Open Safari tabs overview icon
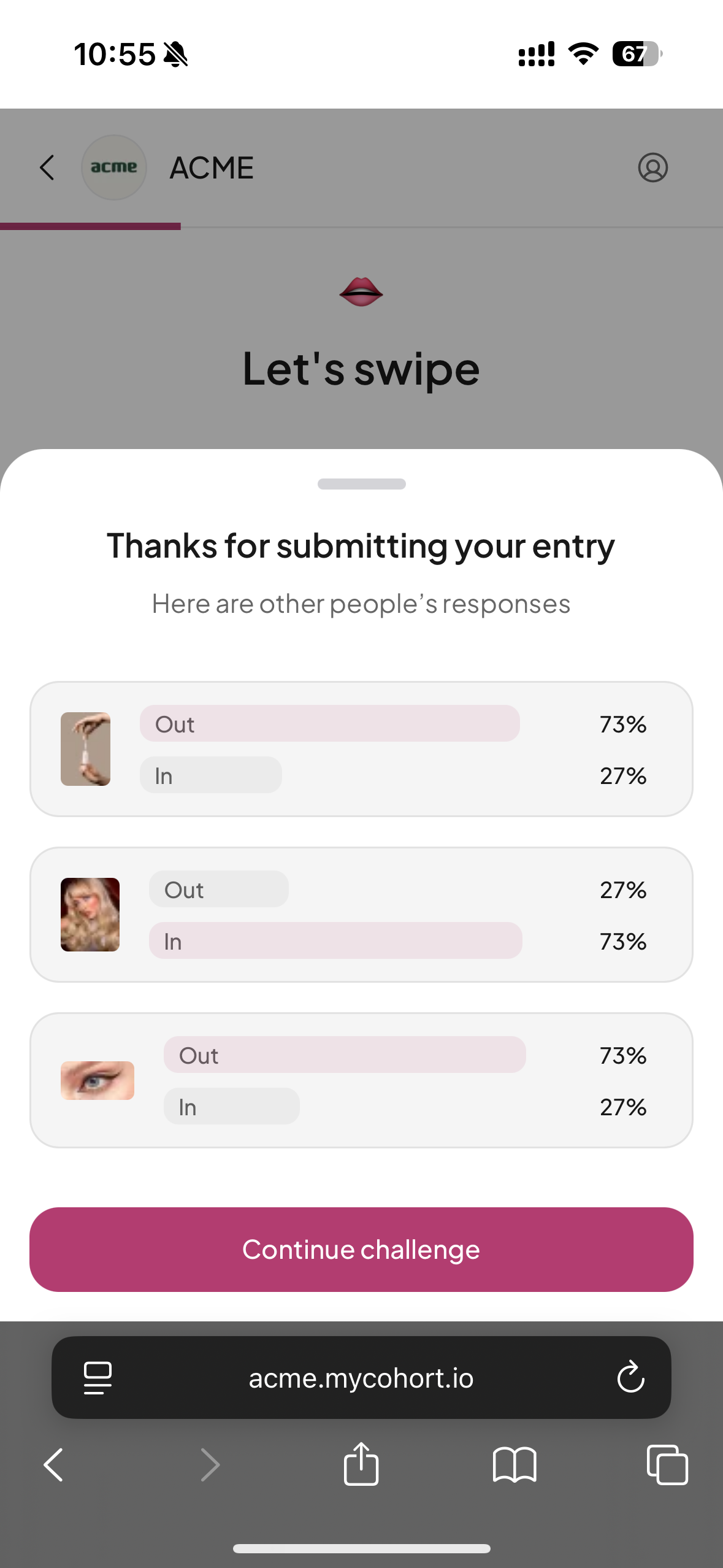This screenshot has height=1568, width=723. 667,1464
